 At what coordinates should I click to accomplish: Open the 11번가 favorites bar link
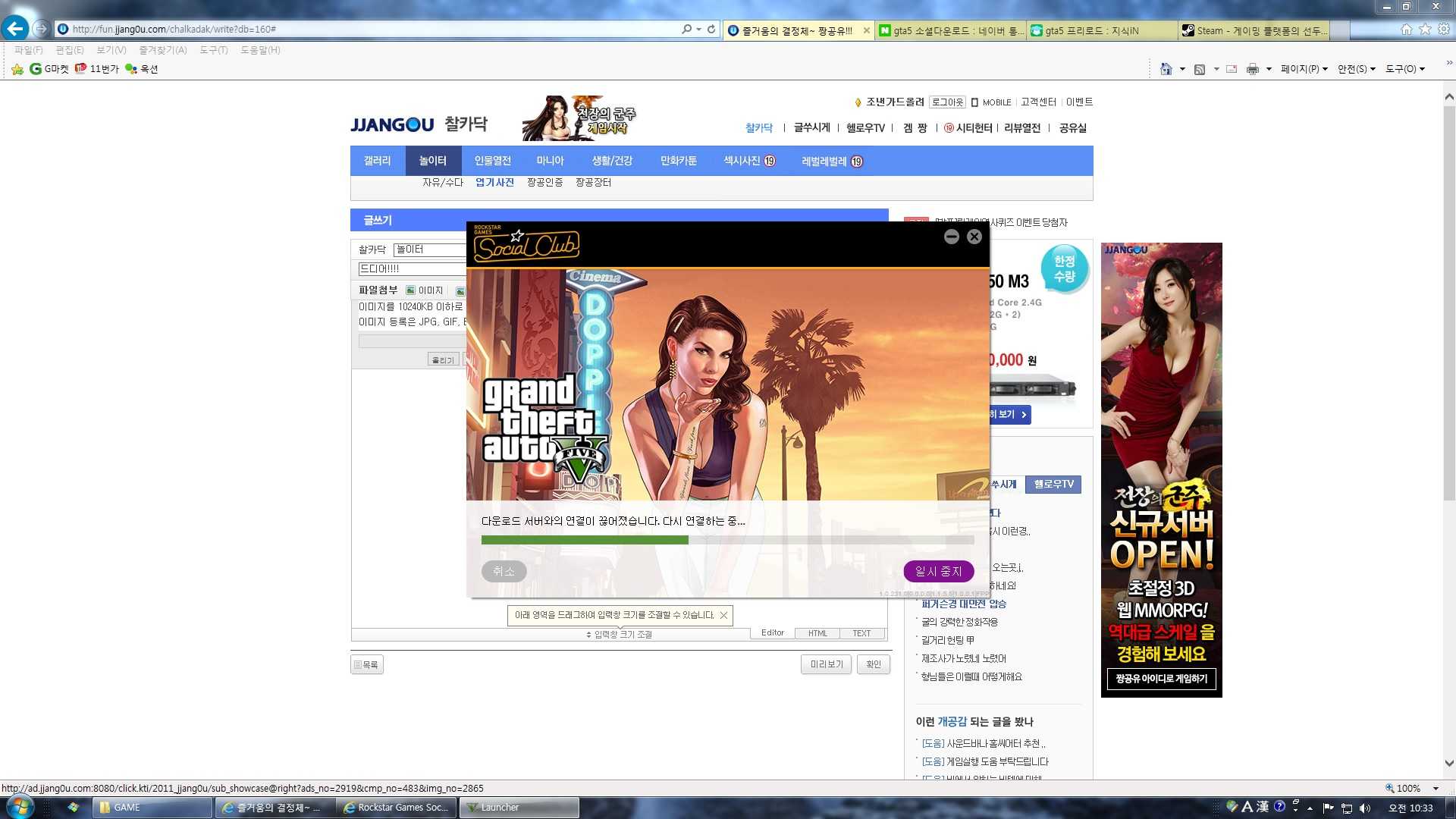click(x=96, y=69)
